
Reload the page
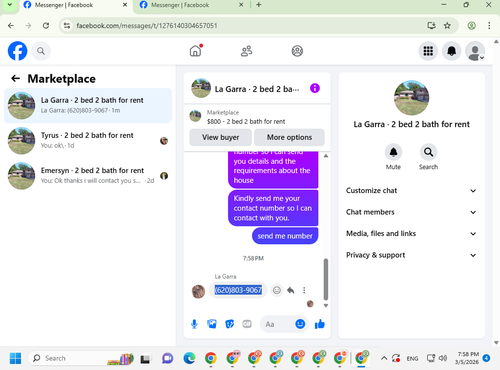point(46,26)
